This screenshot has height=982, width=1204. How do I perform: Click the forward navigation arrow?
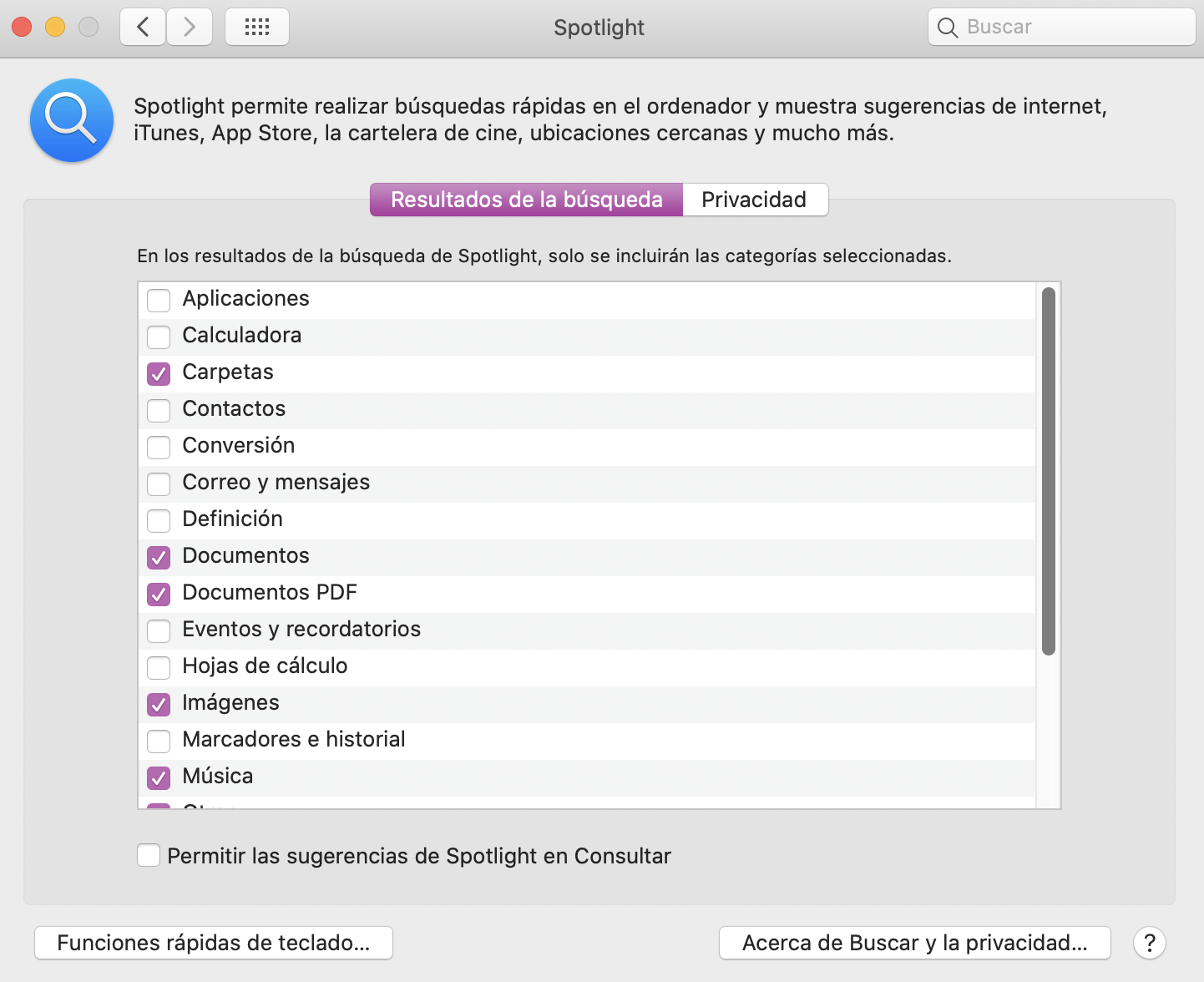point(190,27)
